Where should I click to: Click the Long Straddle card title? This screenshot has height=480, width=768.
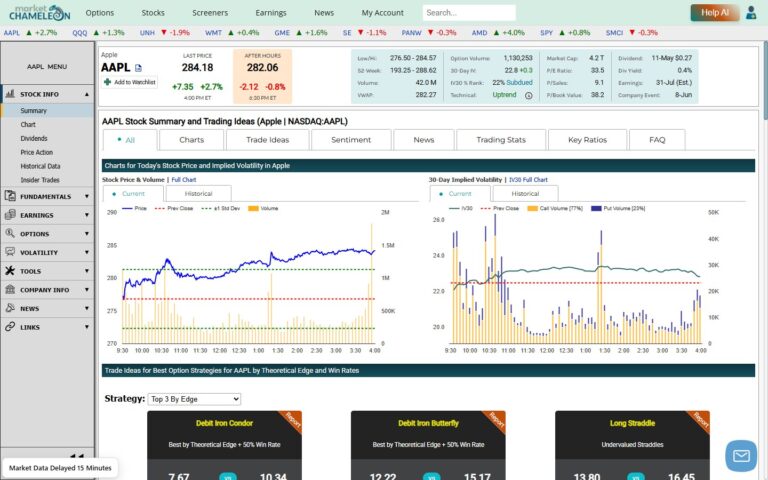(632, 423)
